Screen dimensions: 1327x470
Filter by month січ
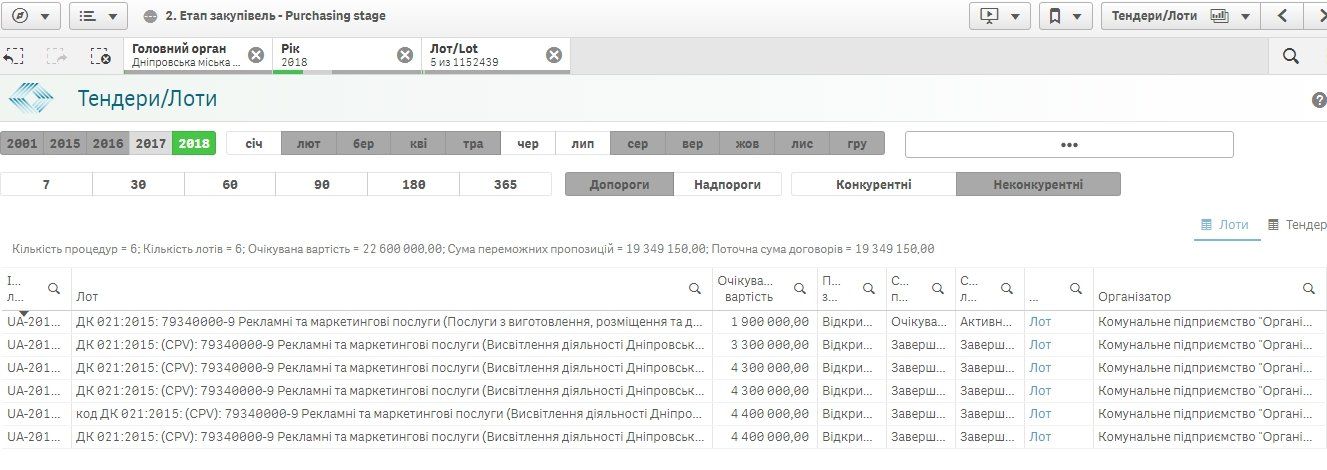tap(254, 144)
